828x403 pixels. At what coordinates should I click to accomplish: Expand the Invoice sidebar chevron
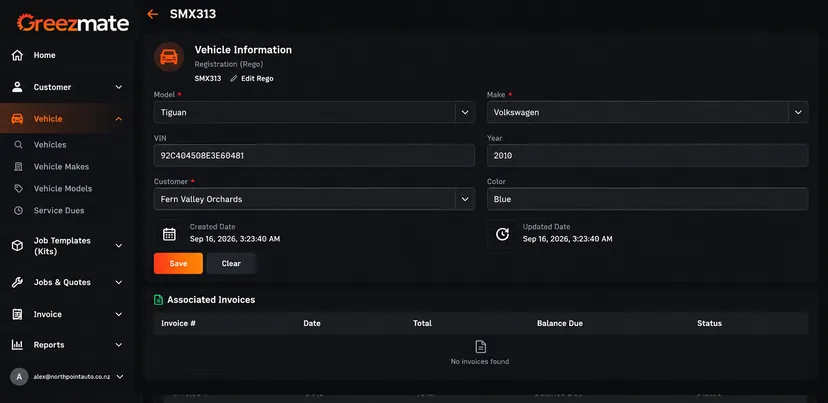point(119,314)
